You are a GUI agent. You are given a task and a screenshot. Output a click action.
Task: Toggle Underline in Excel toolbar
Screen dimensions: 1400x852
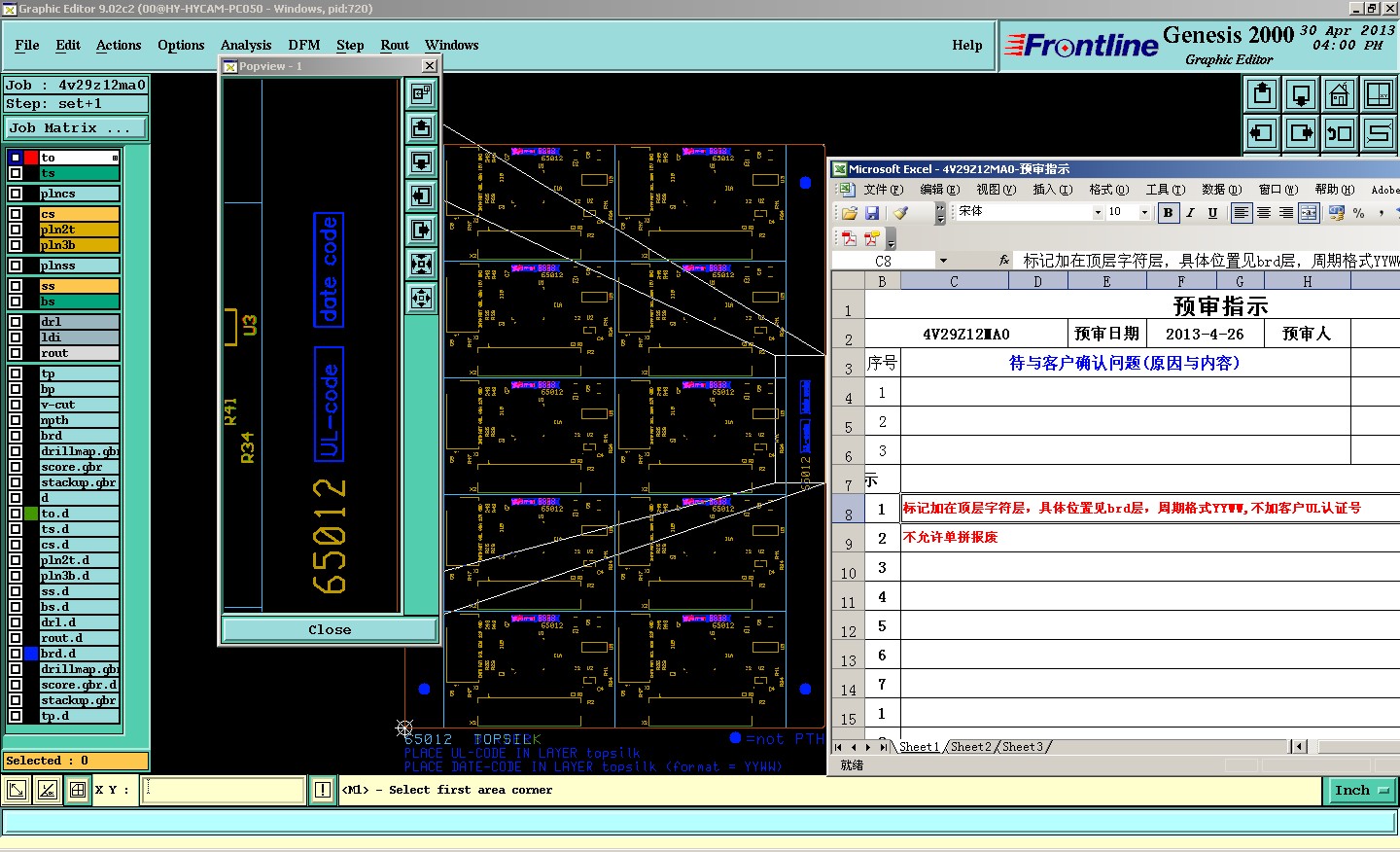(1212, 212)
